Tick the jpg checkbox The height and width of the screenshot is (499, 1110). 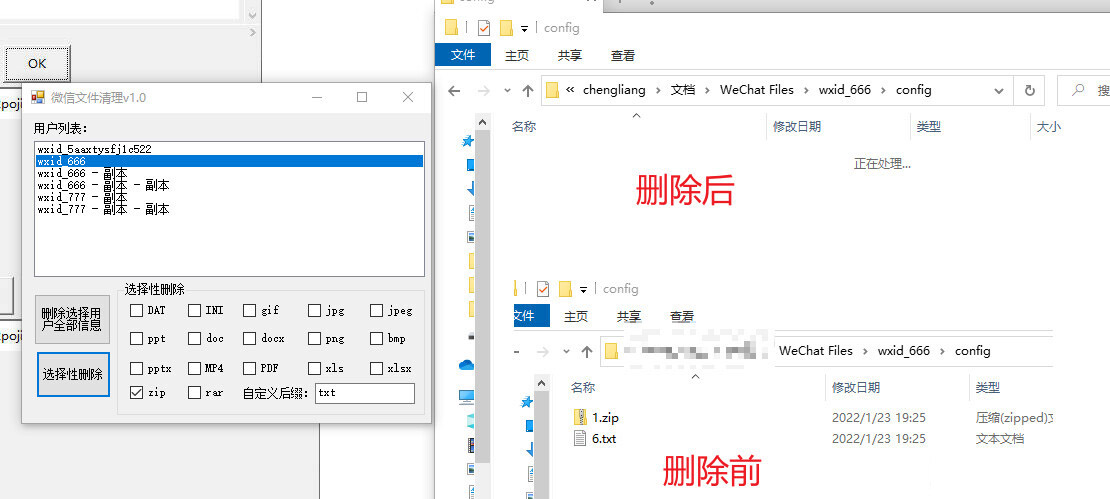point(314,310)
